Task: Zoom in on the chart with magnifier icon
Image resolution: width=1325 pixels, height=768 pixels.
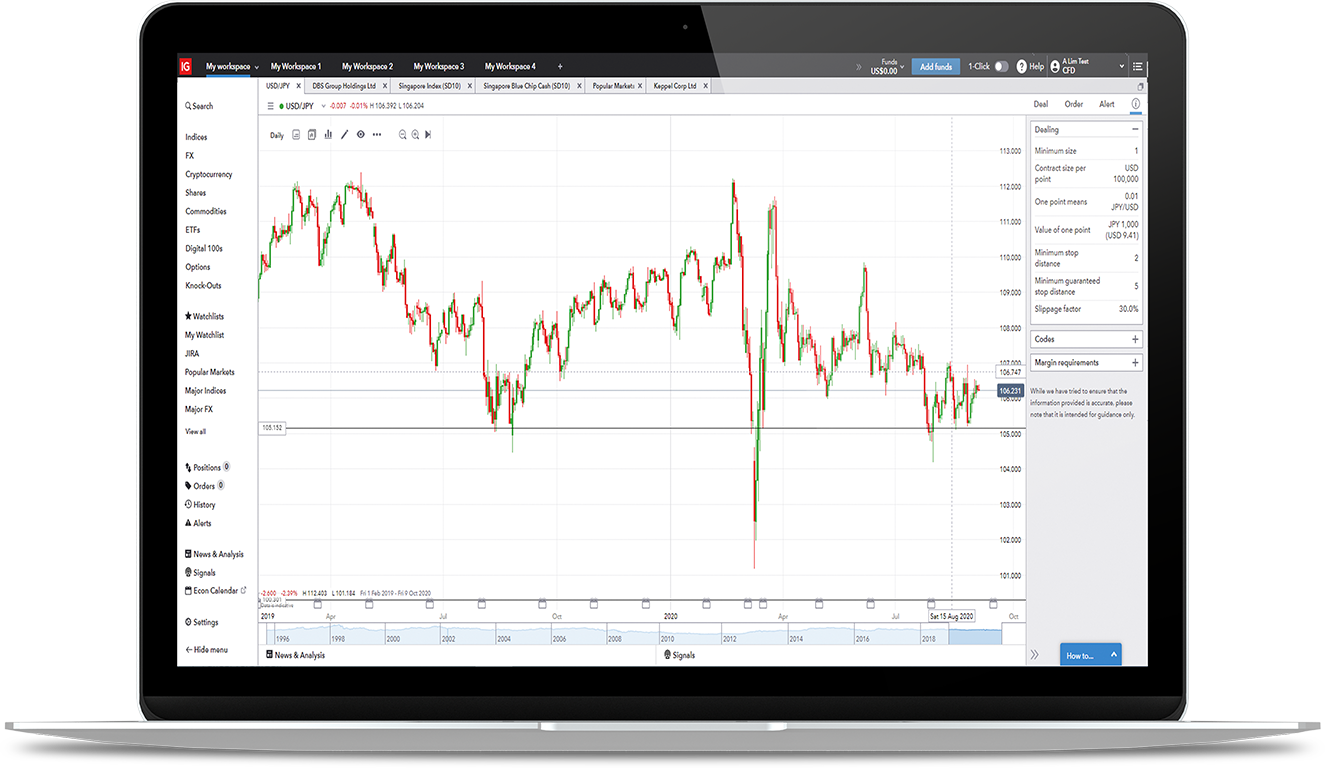Action: tap(416, 134)
